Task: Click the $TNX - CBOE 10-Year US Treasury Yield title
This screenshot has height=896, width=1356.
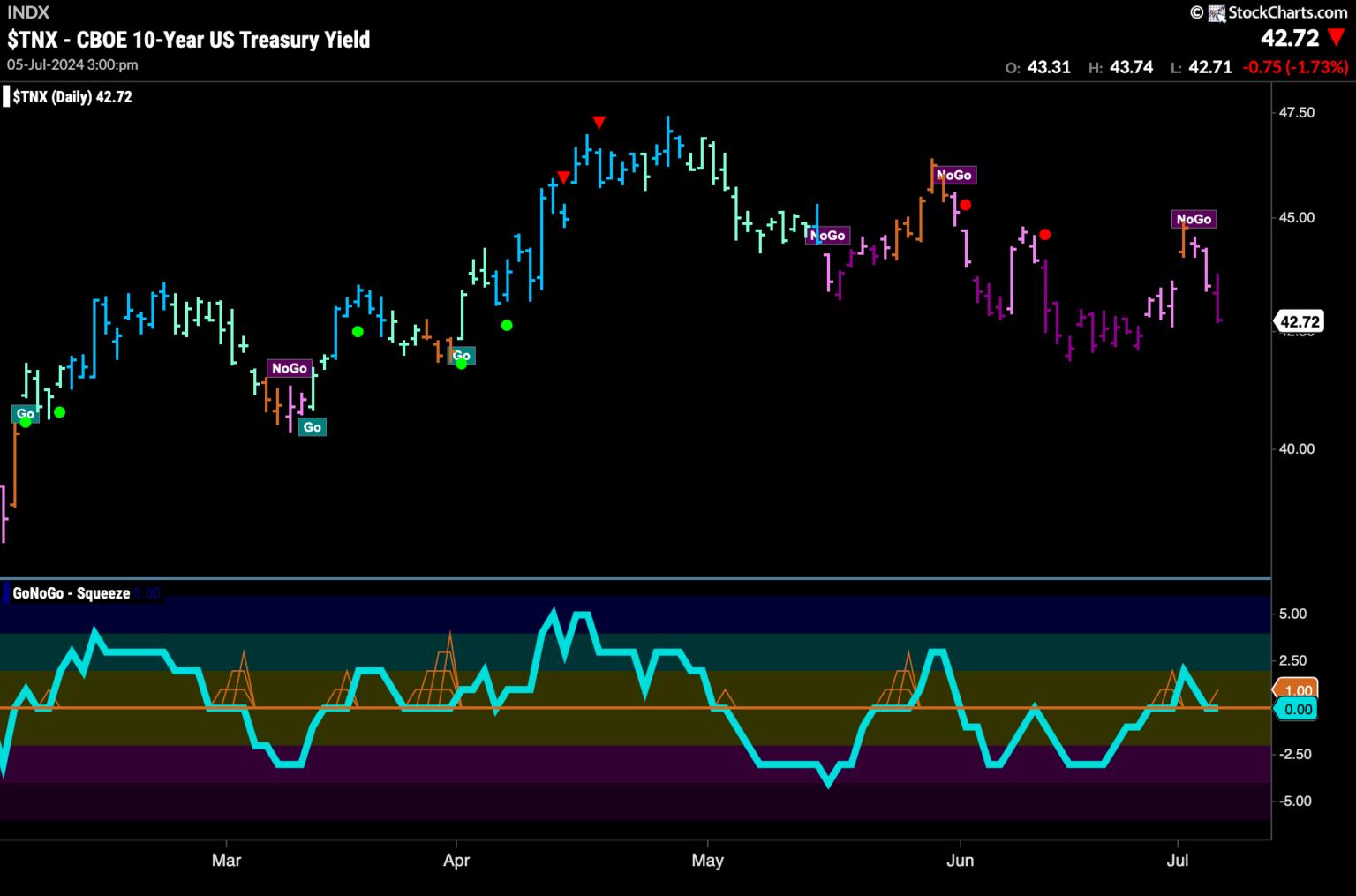Action: (188, 40)
